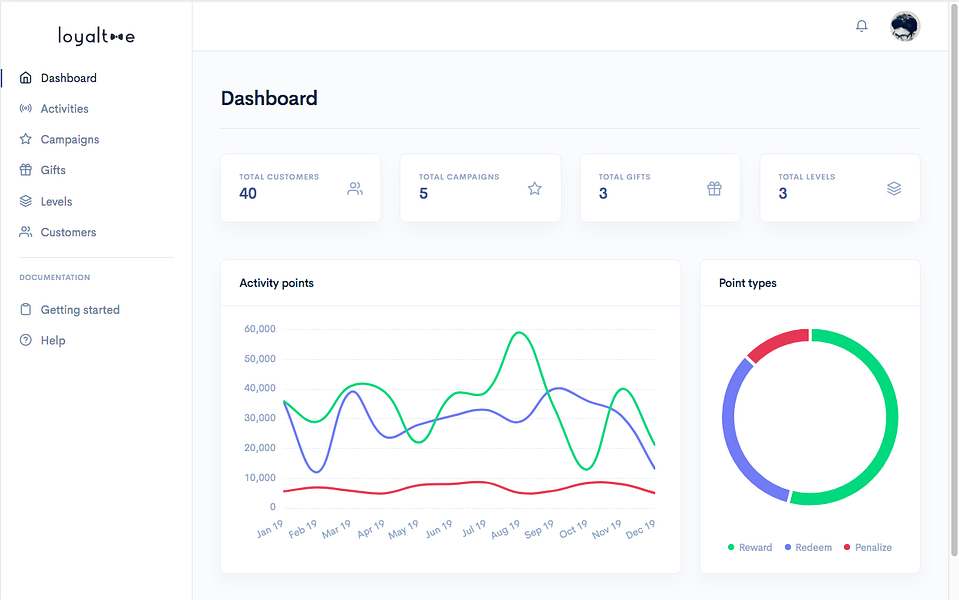Click the Activities broadcast icon
The height and width of the screenshot is (600, 959).
pyautogui.click(x=26, y=108)
